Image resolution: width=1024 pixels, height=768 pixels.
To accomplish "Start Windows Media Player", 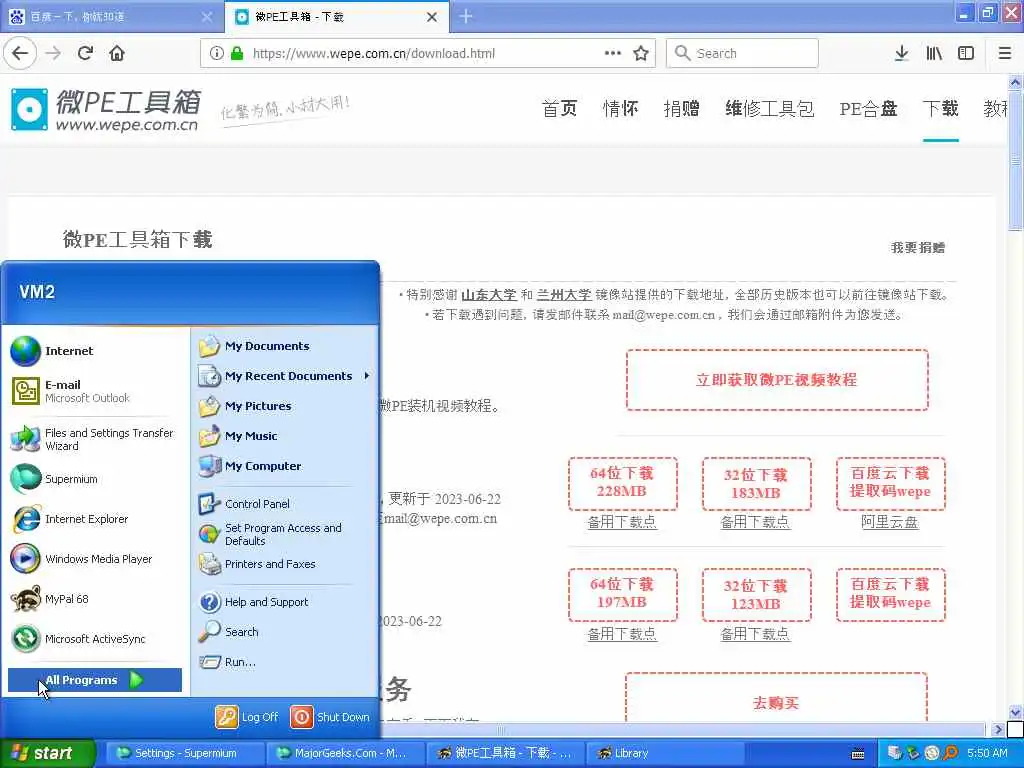I will click(x=96, y=559).
